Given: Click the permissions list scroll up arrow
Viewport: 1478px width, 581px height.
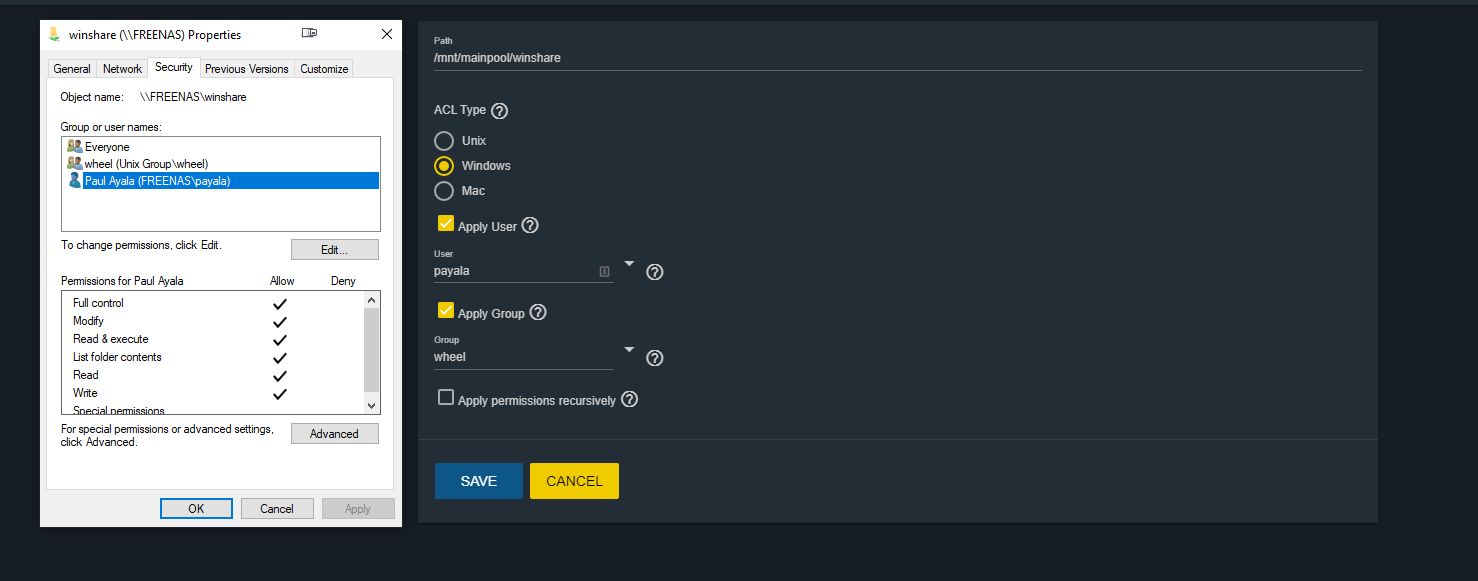Looking at the screenshot, I should pos(372,299).
